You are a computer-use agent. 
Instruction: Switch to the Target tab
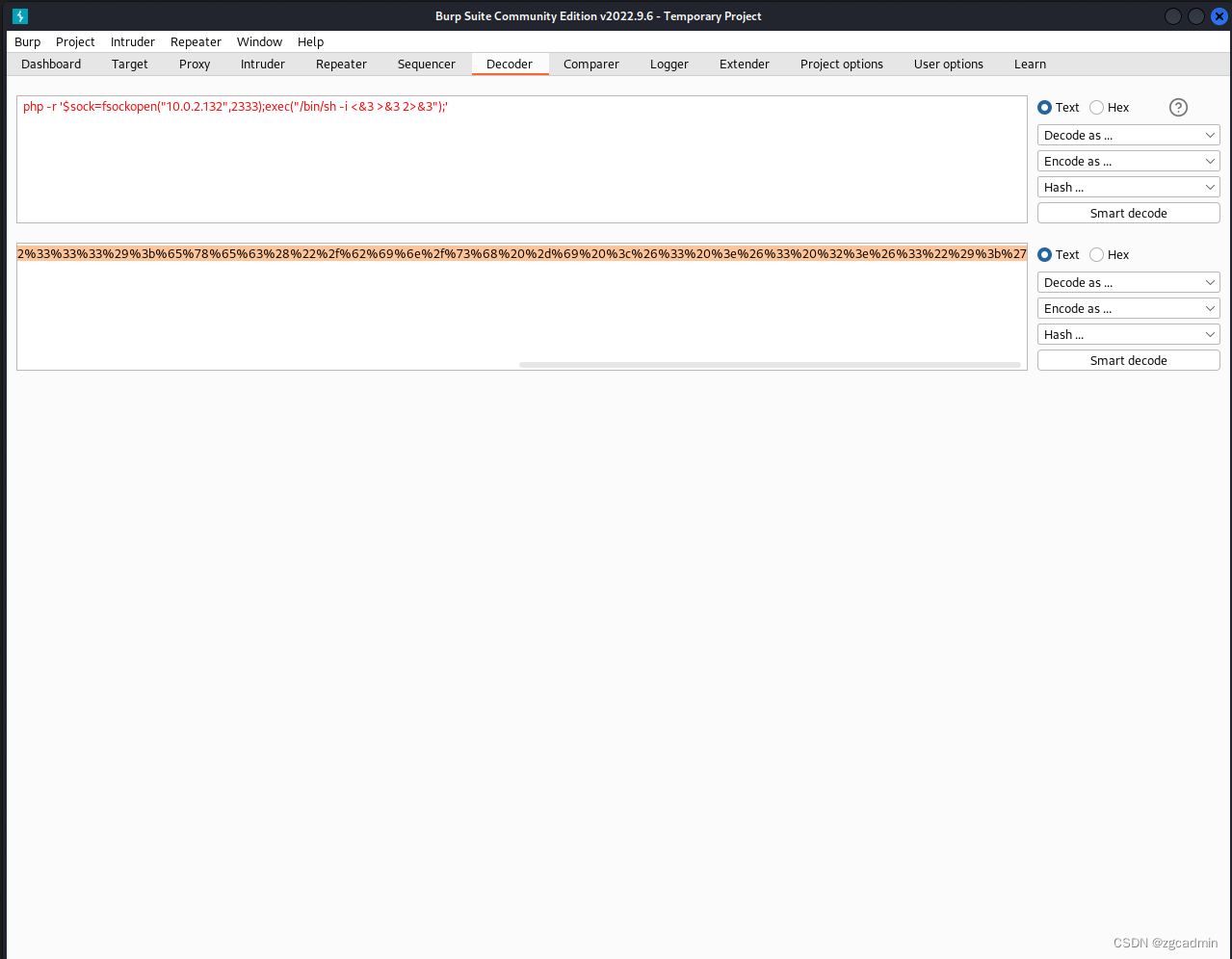pyautogui.click(x=130, y=65)
